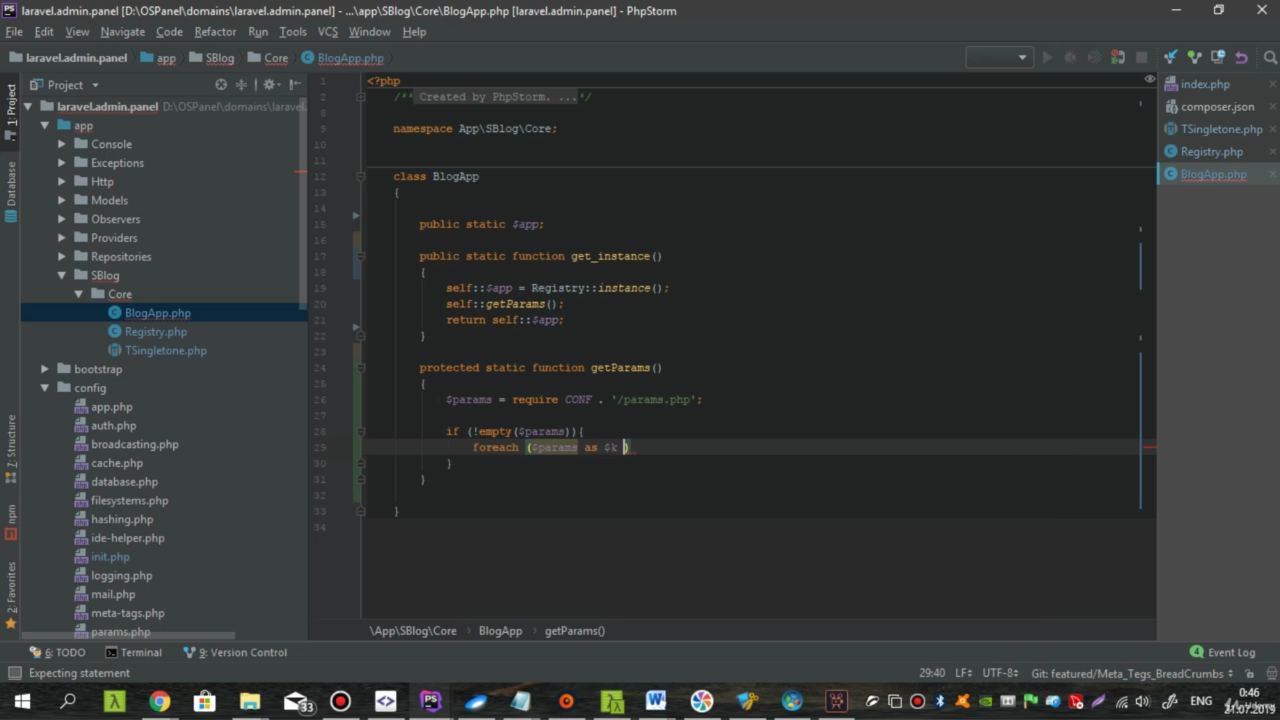Click the Project tree vertical scrollbar
1280x720 pixels.
click(303, 205)
